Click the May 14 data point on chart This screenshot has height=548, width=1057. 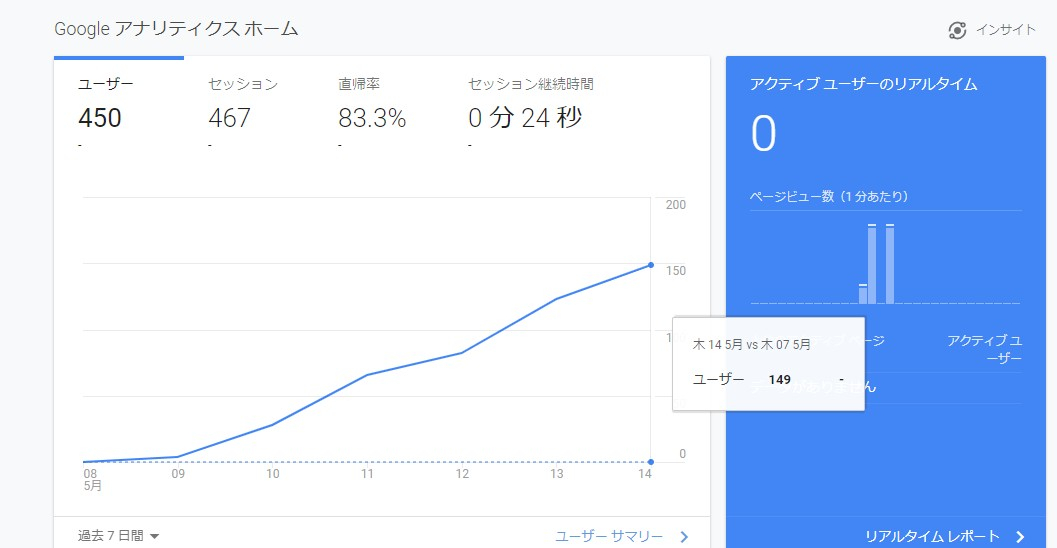pos(651,265)
